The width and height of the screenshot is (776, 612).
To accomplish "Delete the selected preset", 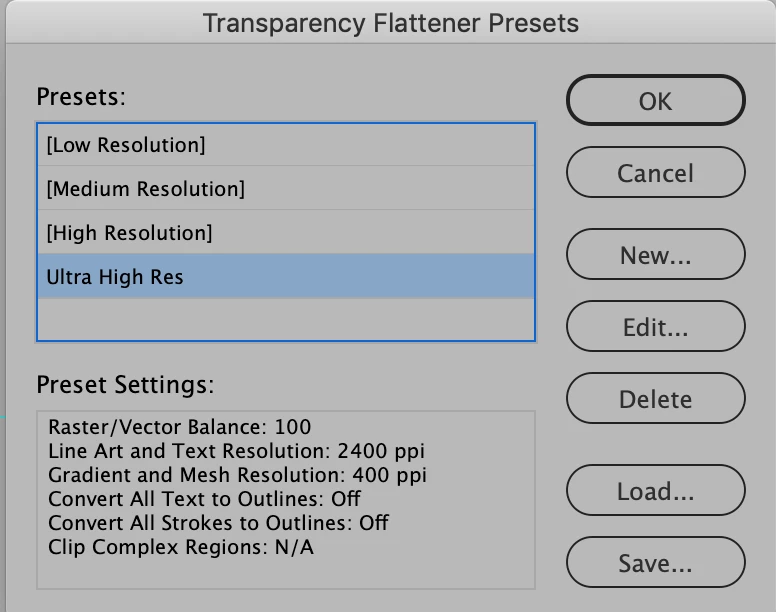I will (655, 399).
